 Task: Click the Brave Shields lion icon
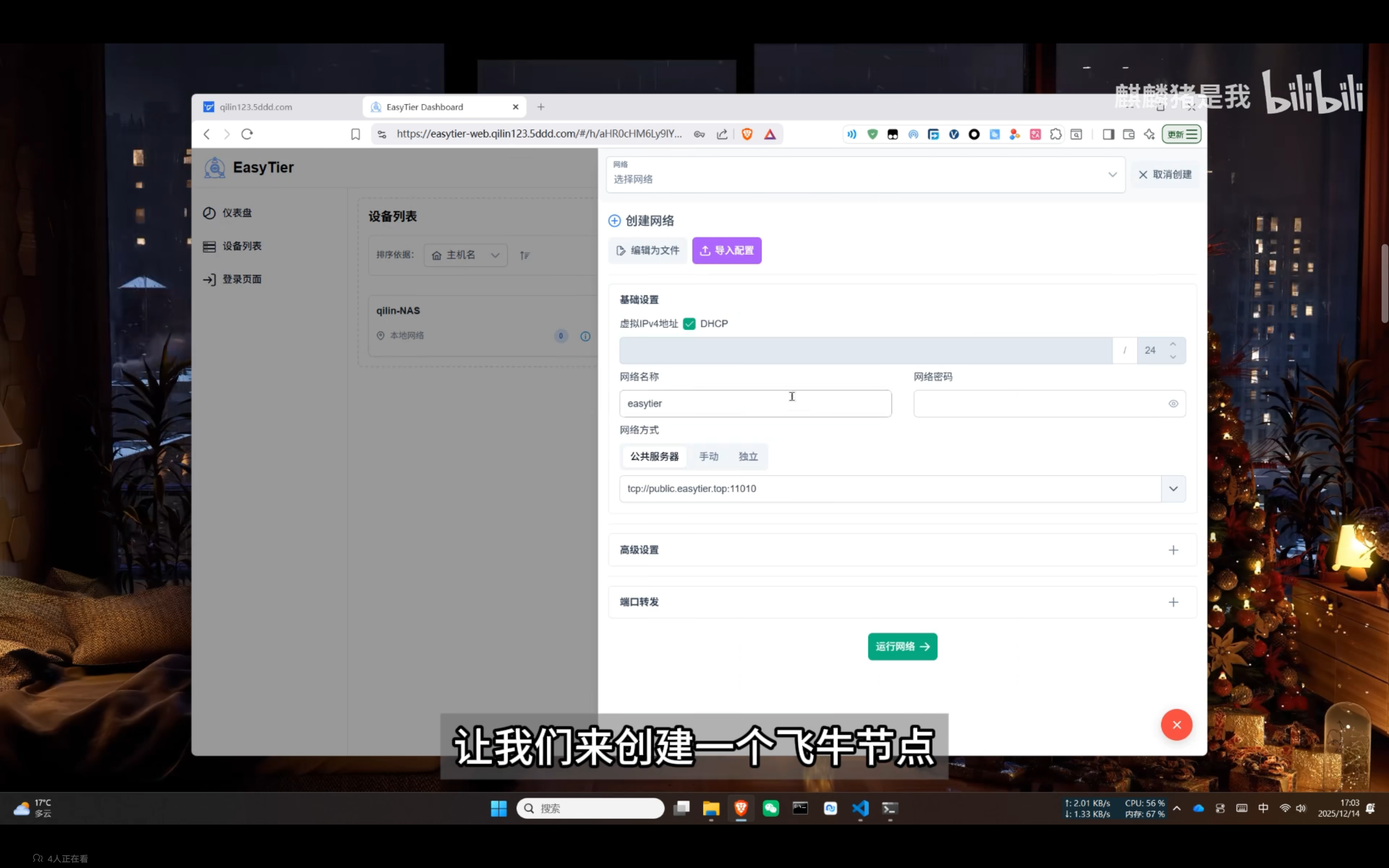[x=747, y=134]
